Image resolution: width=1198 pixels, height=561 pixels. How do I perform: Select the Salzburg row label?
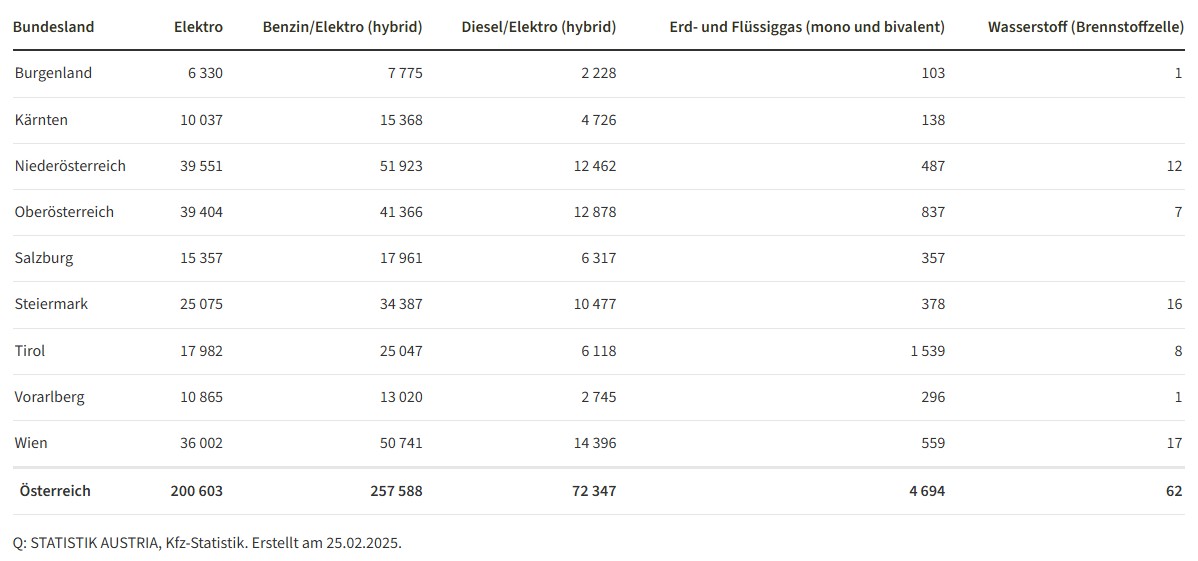44,258
